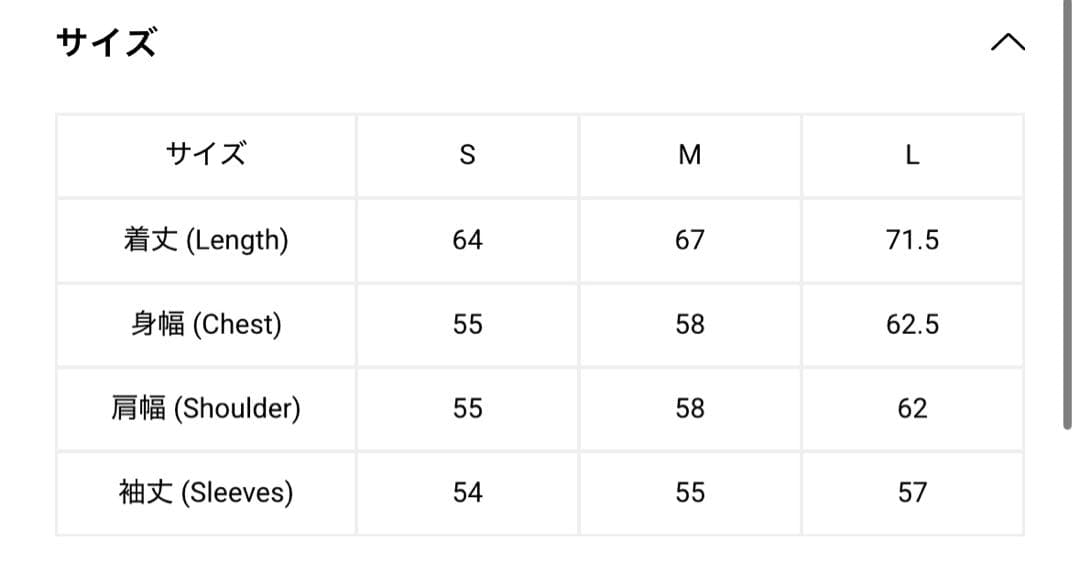
Task: Collapse the サイズ section chevron
Action: (x=1007, y=42)
